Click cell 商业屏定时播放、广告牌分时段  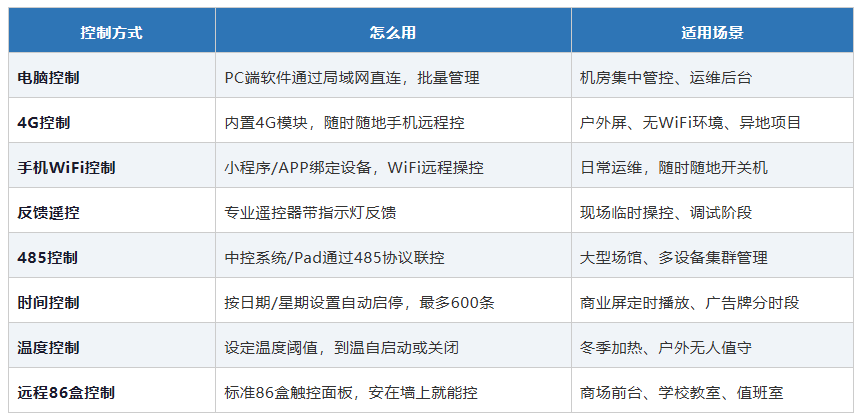712,300
